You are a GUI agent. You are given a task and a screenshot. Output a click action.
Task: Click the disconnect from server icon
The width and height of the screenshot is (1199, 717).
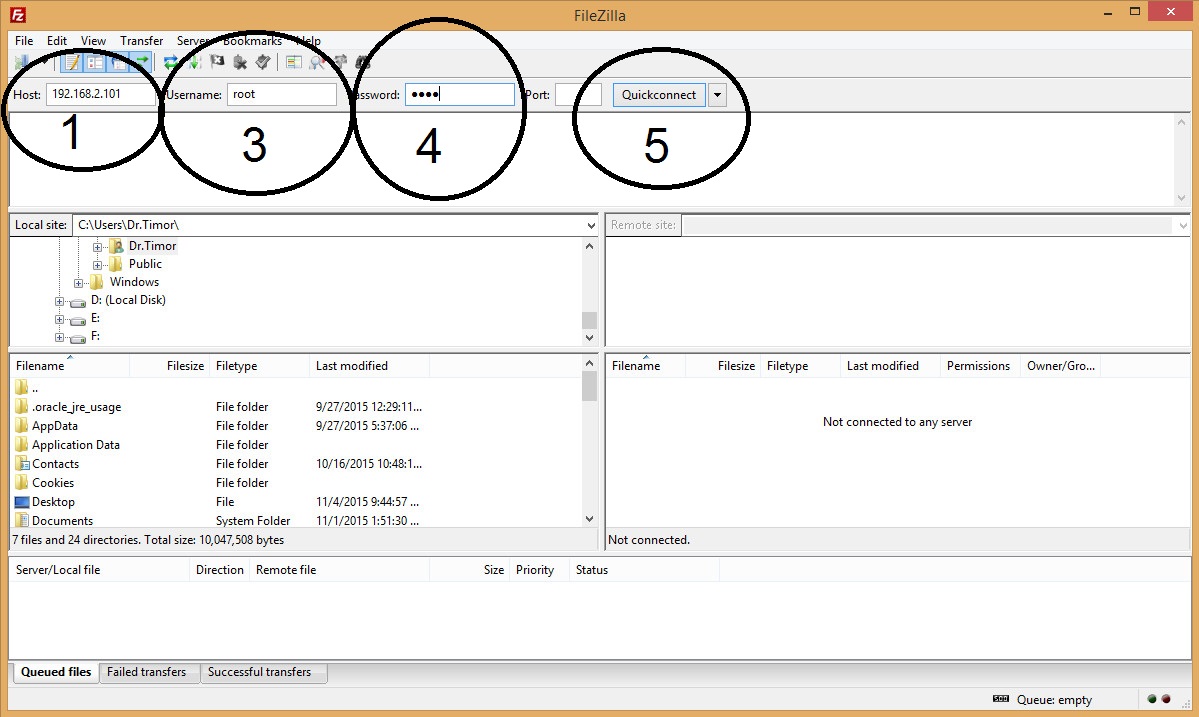[x=240, y=63]
